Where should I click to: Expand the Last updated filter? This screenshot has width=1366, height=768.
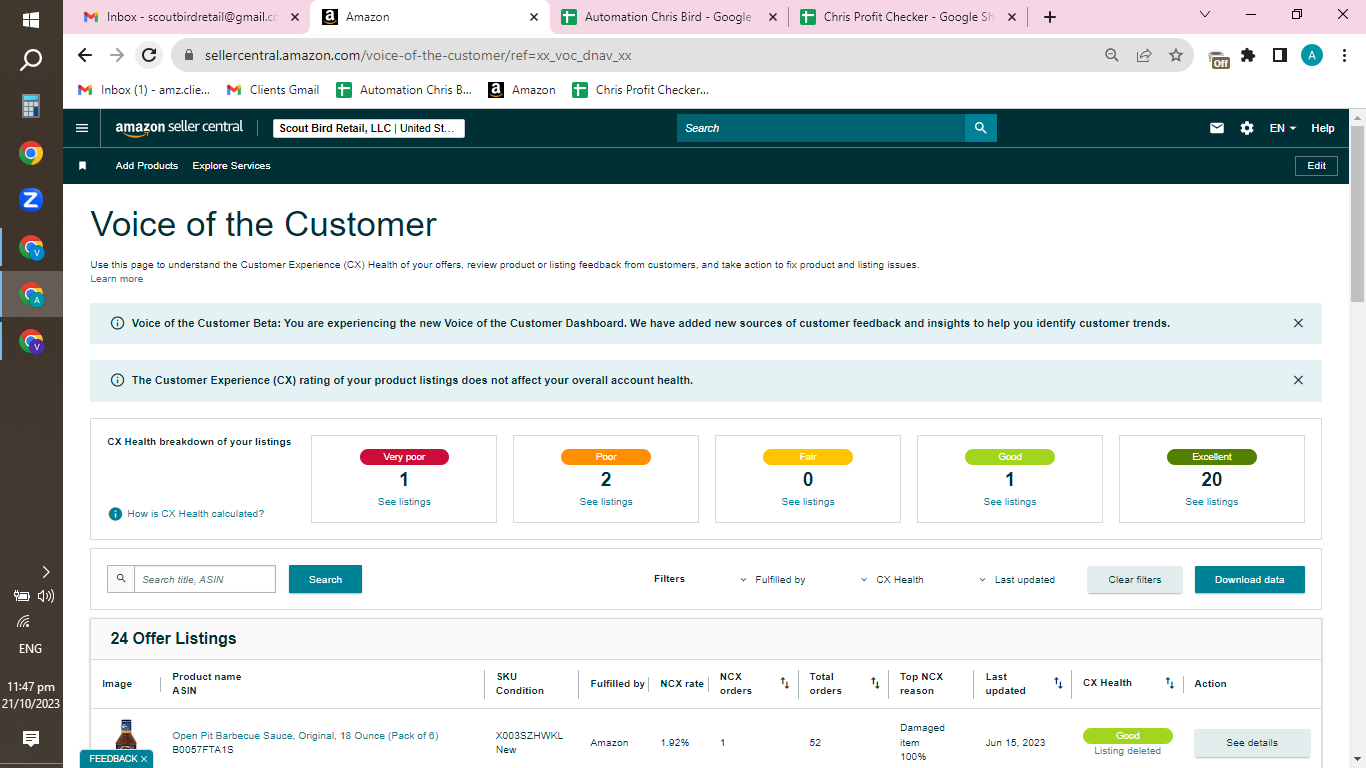[1016, 580]
